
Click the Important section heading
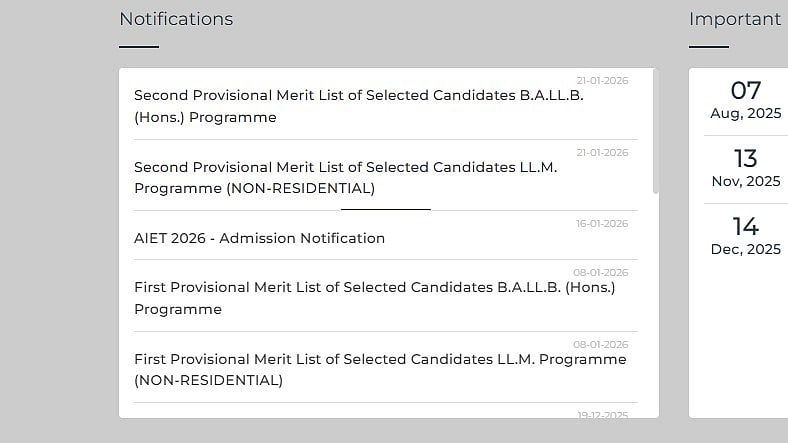(x=735, y=19)
